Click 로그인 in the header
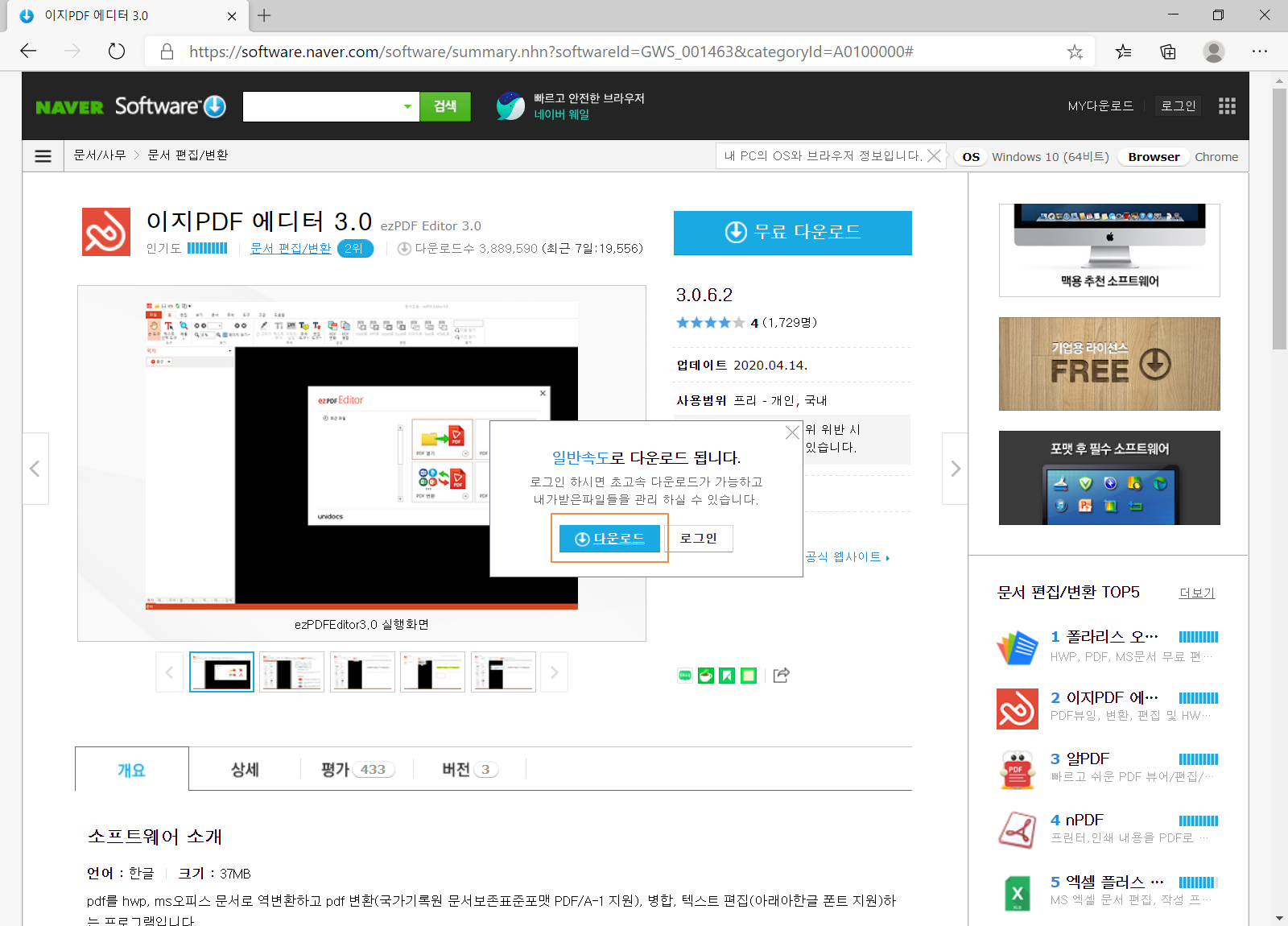This screenshot has height=926, width=1288. (1179, 106)
